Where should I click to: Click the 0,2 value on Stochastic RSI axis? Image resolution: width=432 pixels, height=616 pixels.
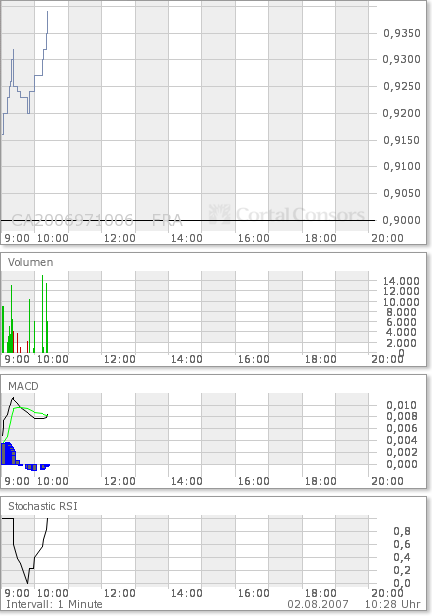click(x=402, y=570)
